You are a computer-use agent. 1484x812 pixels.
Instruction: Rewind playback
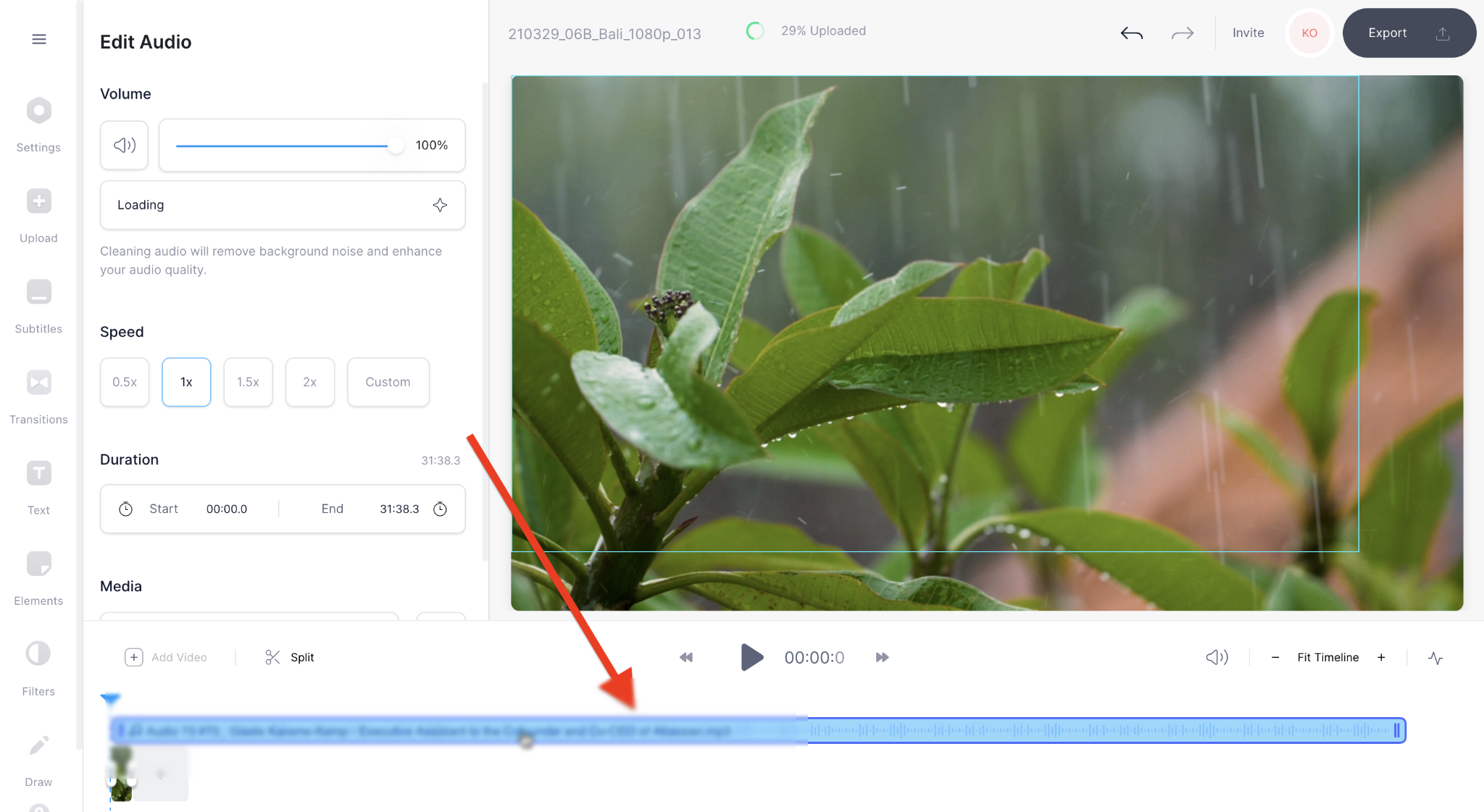click(x=686, y=657)
